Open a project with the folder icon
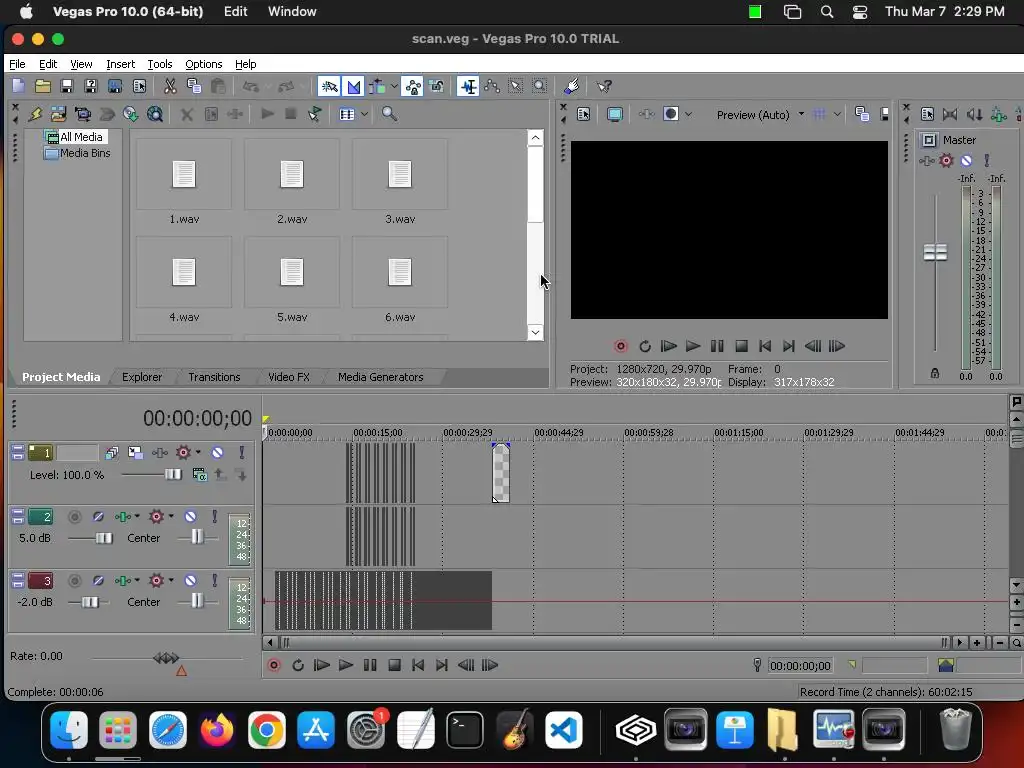The height and width of the screenshot is (768, 1024). pos(42,86)
